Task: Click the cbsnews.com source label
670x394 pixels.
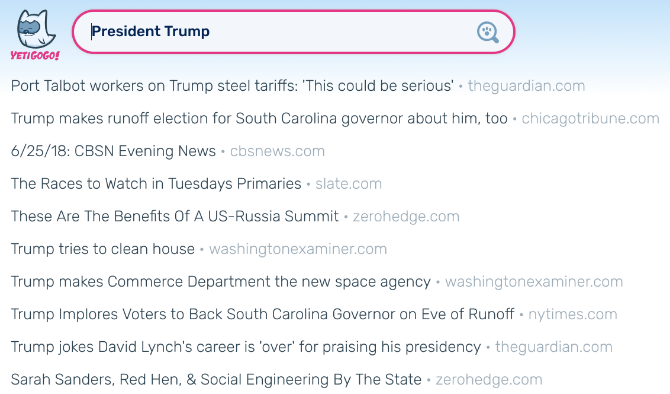Action: [277, 151]
